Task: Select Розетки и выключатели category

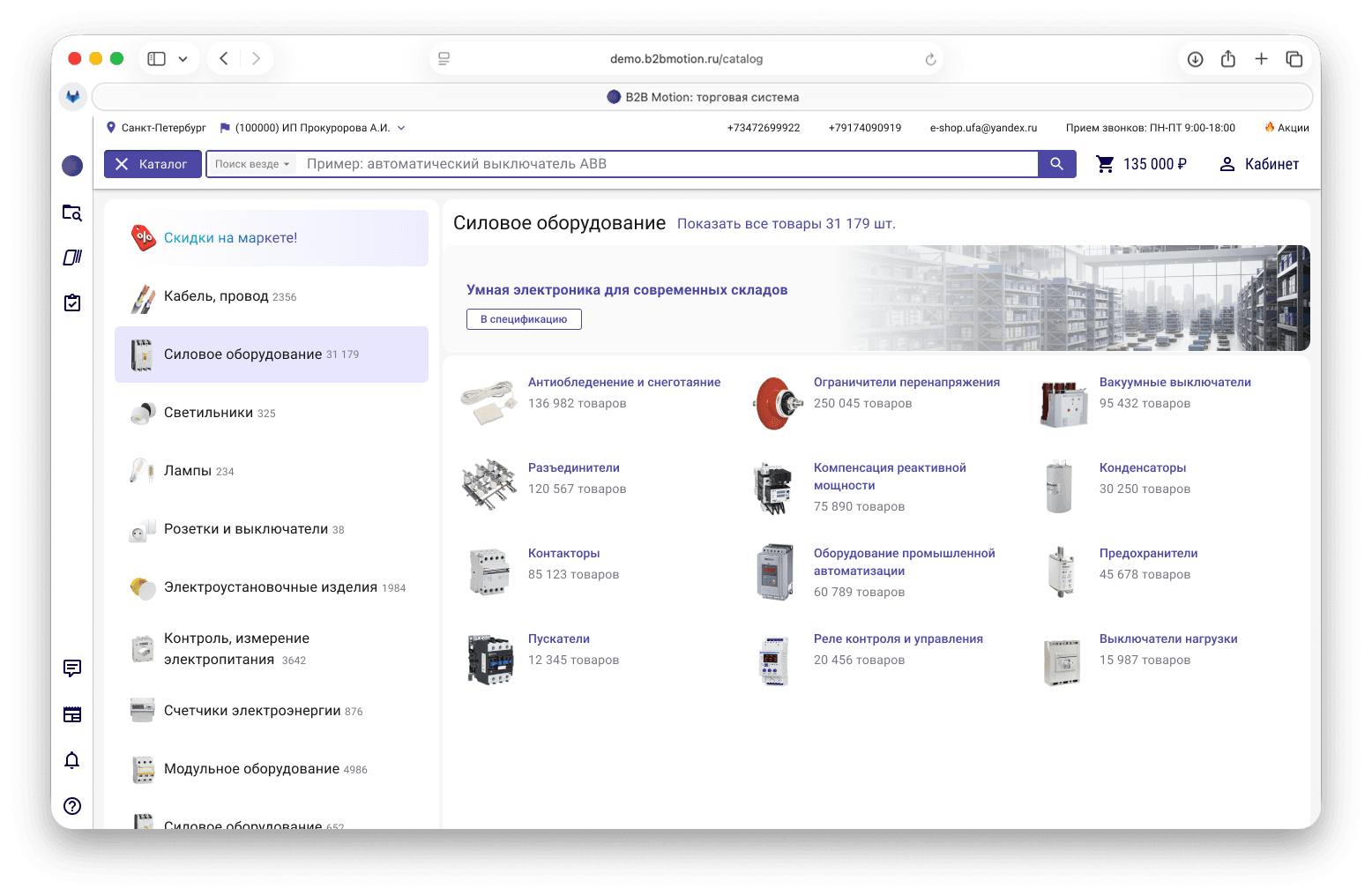Action: coord(272,529)
